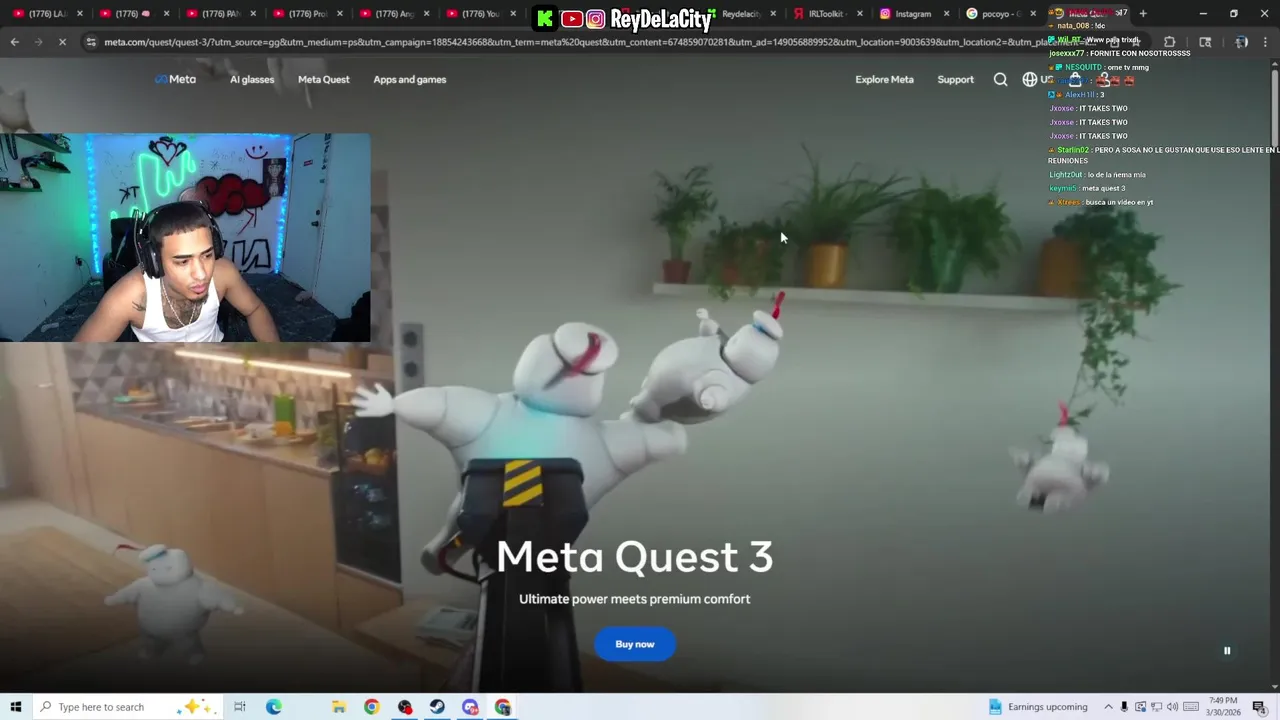This screenshot has width=1280, height=720.
Task: Click the browser forward arrow
Action: (x=38, y=42)
